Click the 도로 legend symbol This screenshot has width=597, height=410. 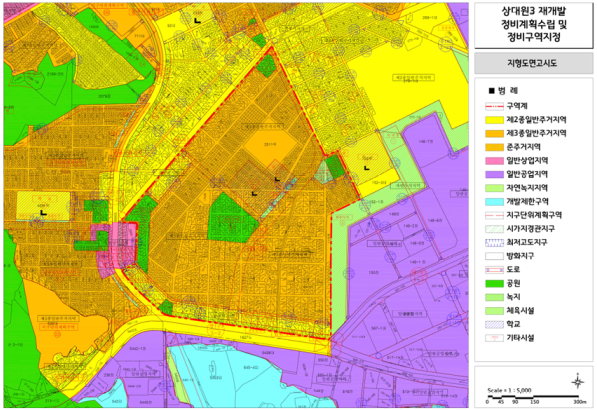494,270
